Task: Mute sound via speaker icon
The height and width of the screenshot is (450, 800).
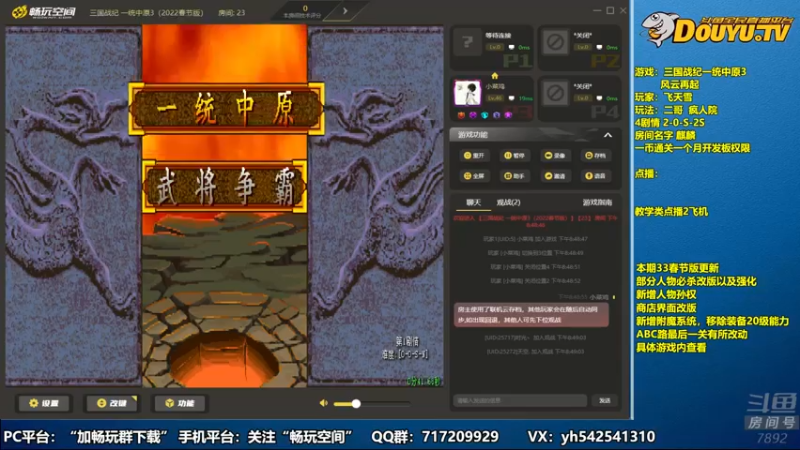Action: (323, 403)
